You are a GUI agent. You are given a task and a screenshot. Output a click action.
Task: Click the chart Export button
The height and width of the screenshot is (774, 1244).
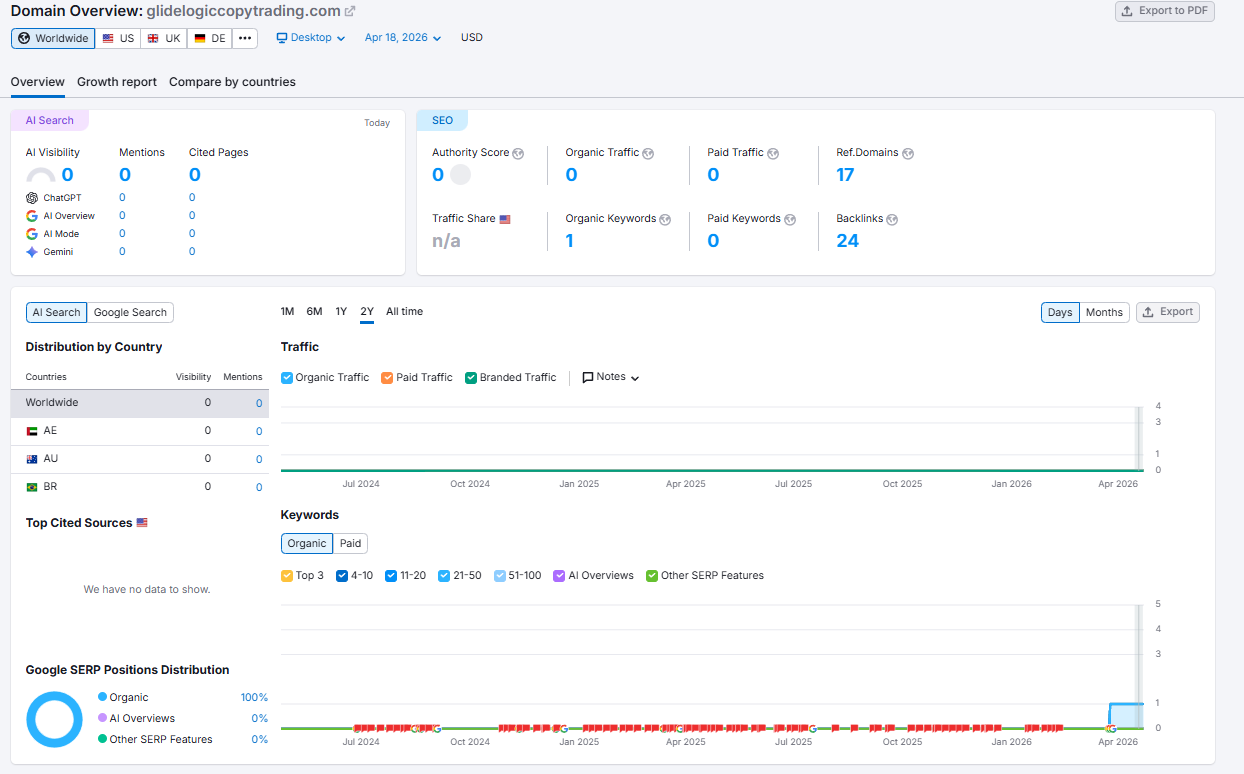pyautogui.click(x=1168, y=312)
